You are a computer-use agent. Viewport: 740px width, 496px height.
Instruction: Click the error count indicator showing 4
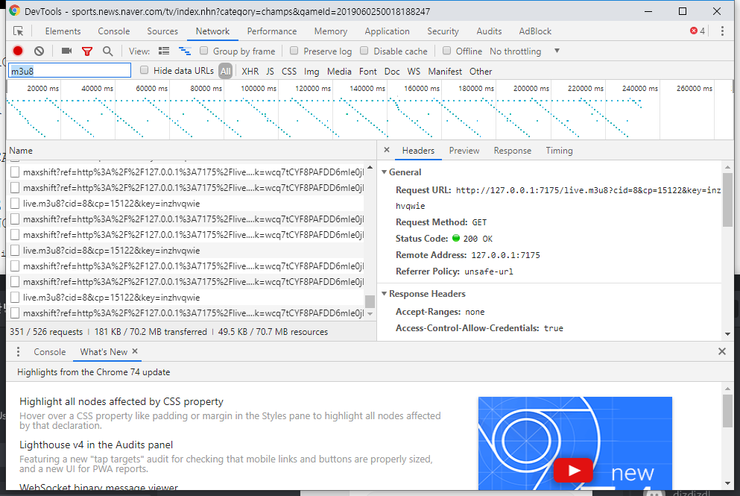pyautogui.click(x=698, y=31)
